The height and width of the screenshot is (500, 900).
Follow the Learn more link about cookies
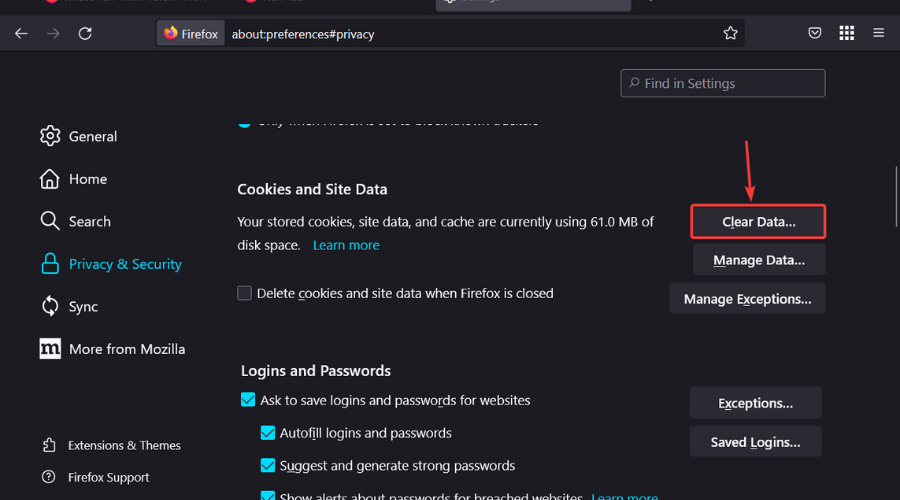tap(346, 245)
